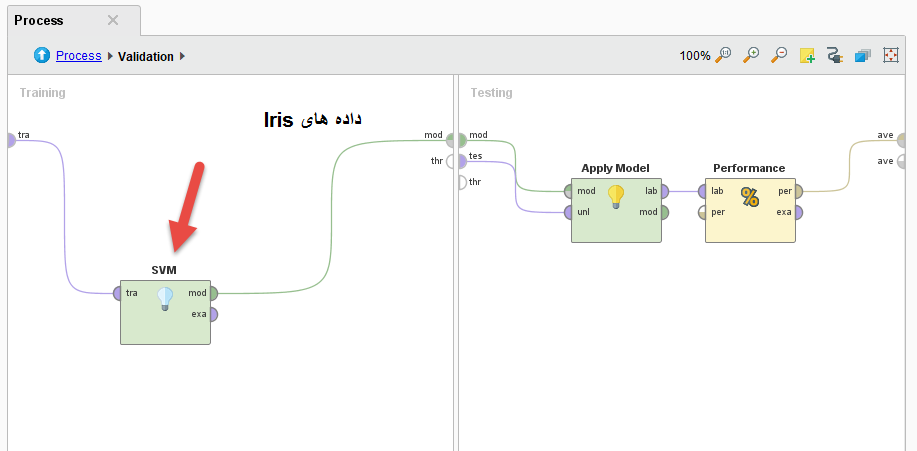Image resolution: width=917 pixels, height=451 pixels.
Task: Close the Process tab
Action: [113, 20]
